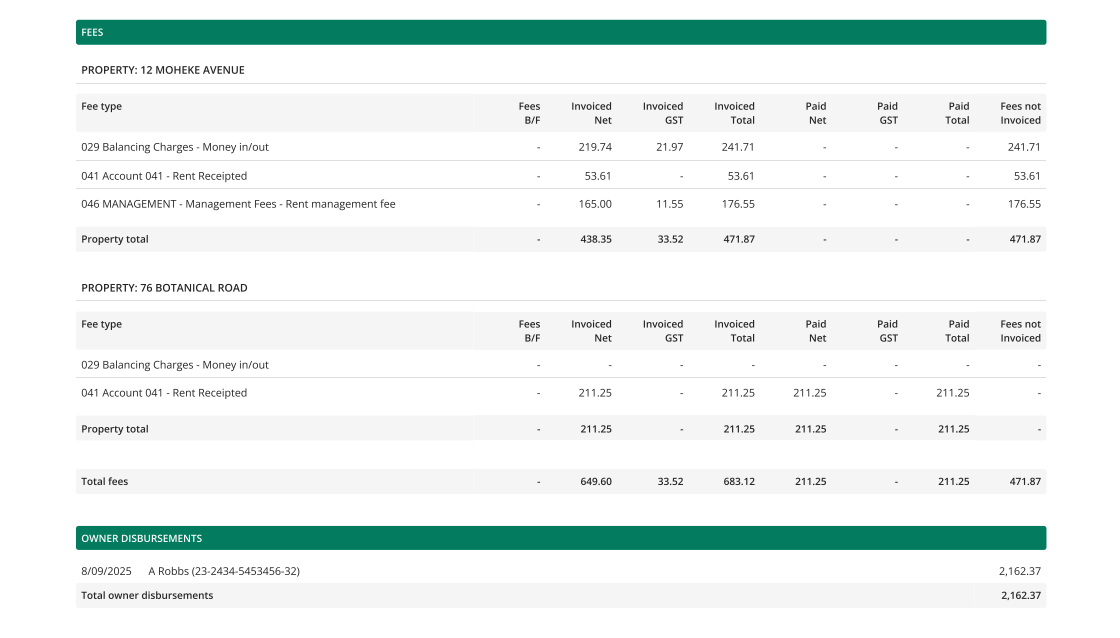The width and height of the screenshot is (1120, 638).
Task: Click the 33.52 GST in Total fees row
Action: tap(669, 482)
